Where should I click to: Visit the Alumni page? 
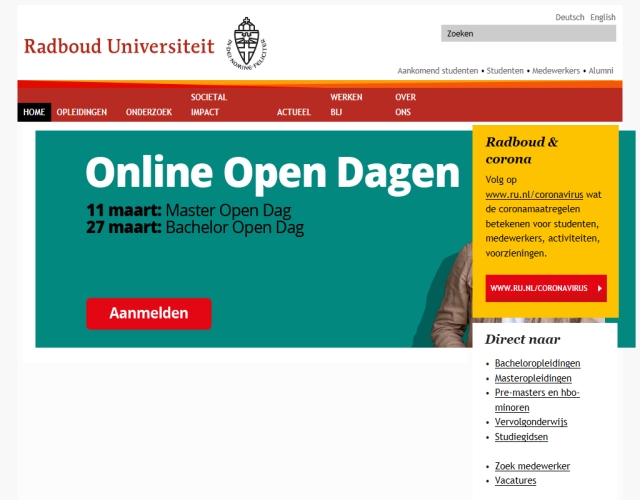click(x=601, y=71)
